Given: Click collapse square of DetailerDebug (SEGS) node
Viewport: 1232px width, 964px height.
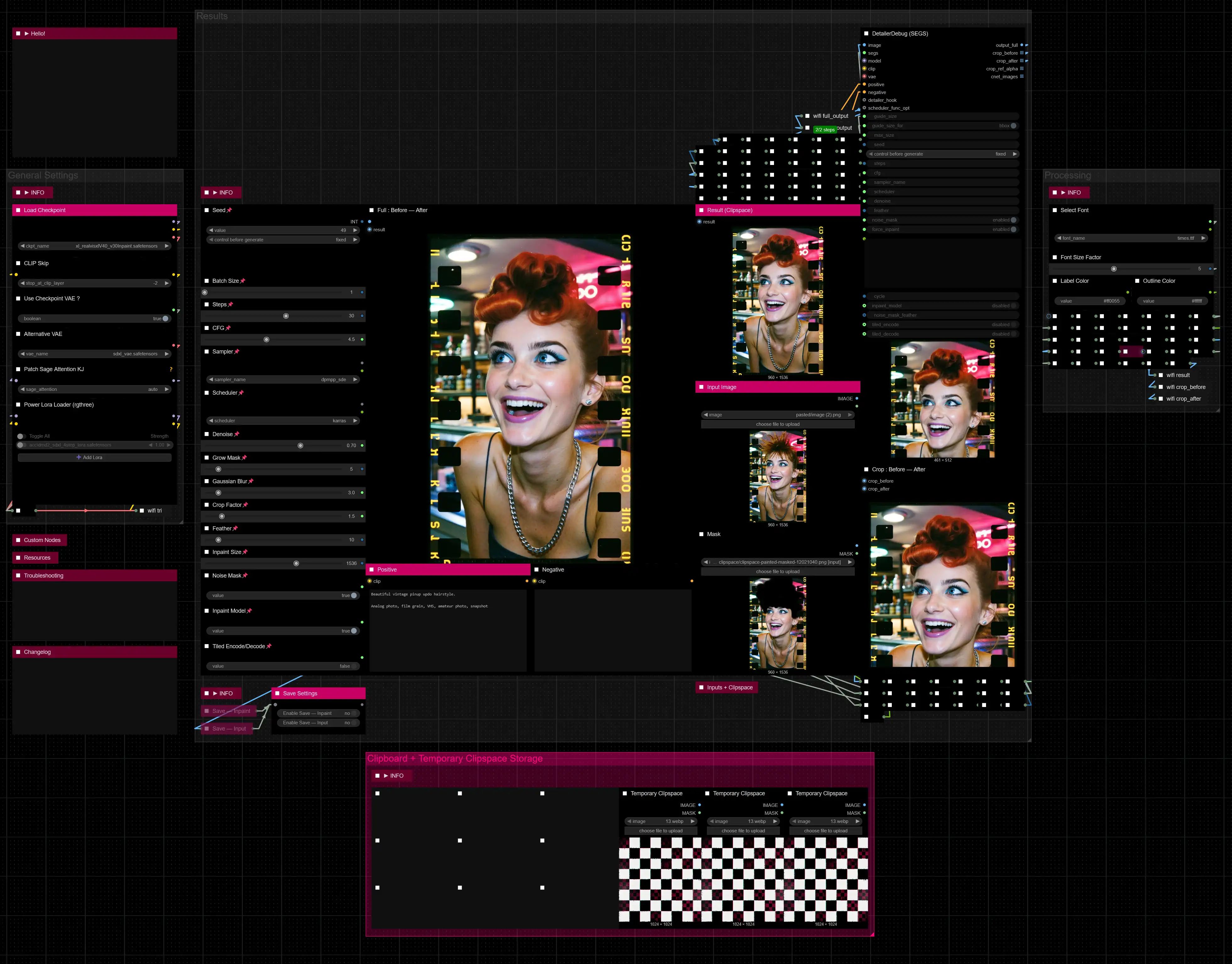Looking at the screenshot, I should [x=866, y=33].
